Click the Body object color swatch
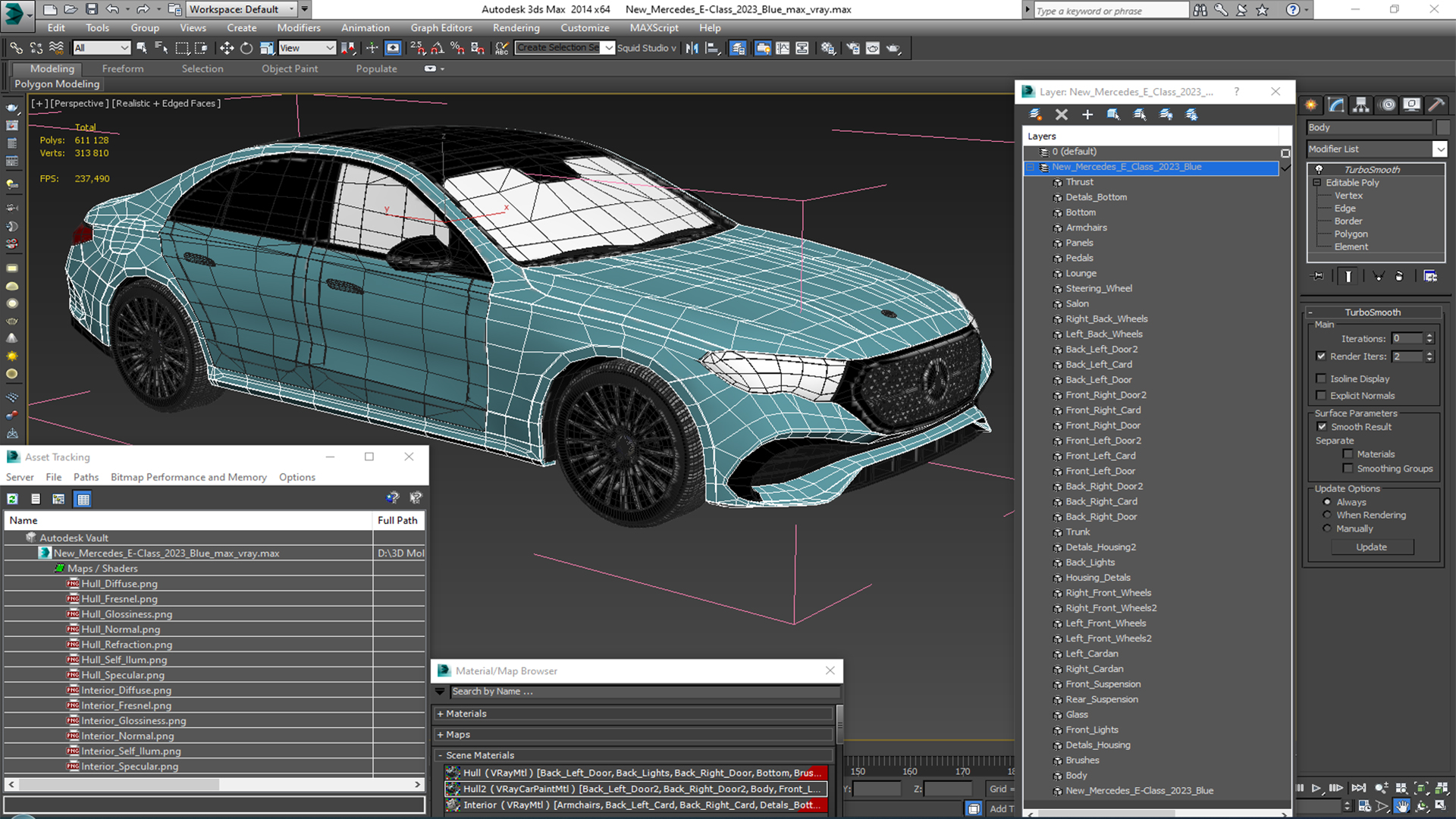The width and height of the screenshot is (1456, 819). [1443, 127]
